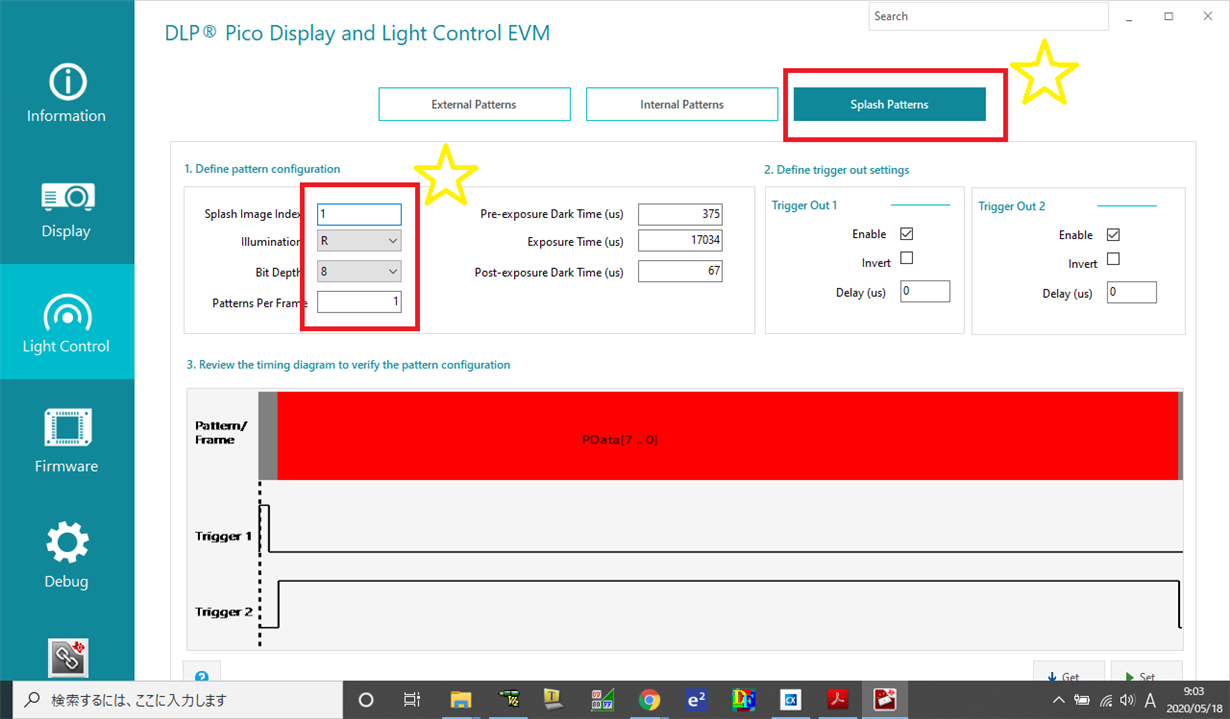Screen dimensions: 1230x719
Task: Open the colorful DLP app on taskbar
Action: click(743, 700)
